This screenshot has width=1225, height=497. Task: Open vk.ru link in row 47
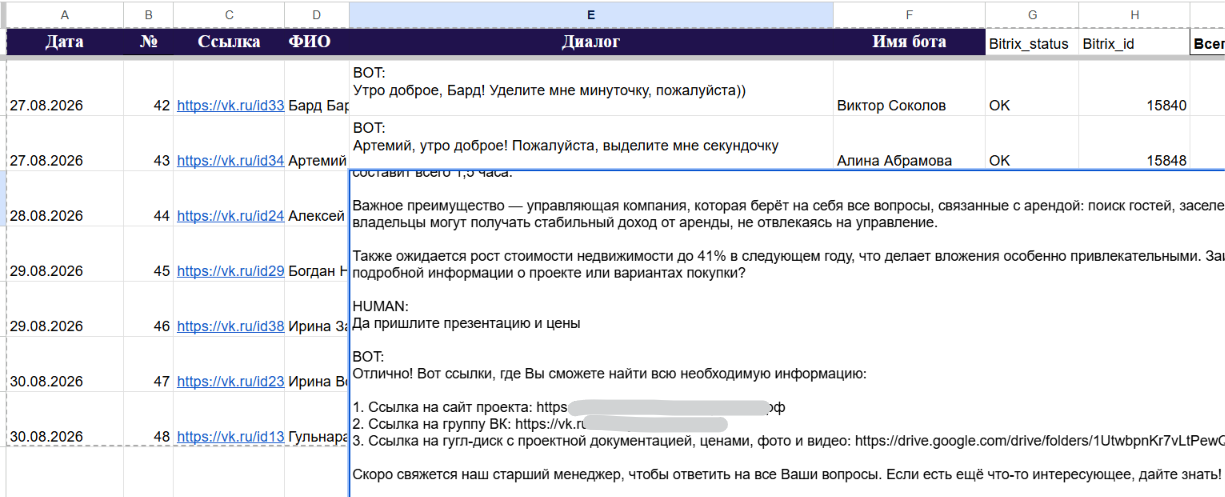tap(231, 381)
